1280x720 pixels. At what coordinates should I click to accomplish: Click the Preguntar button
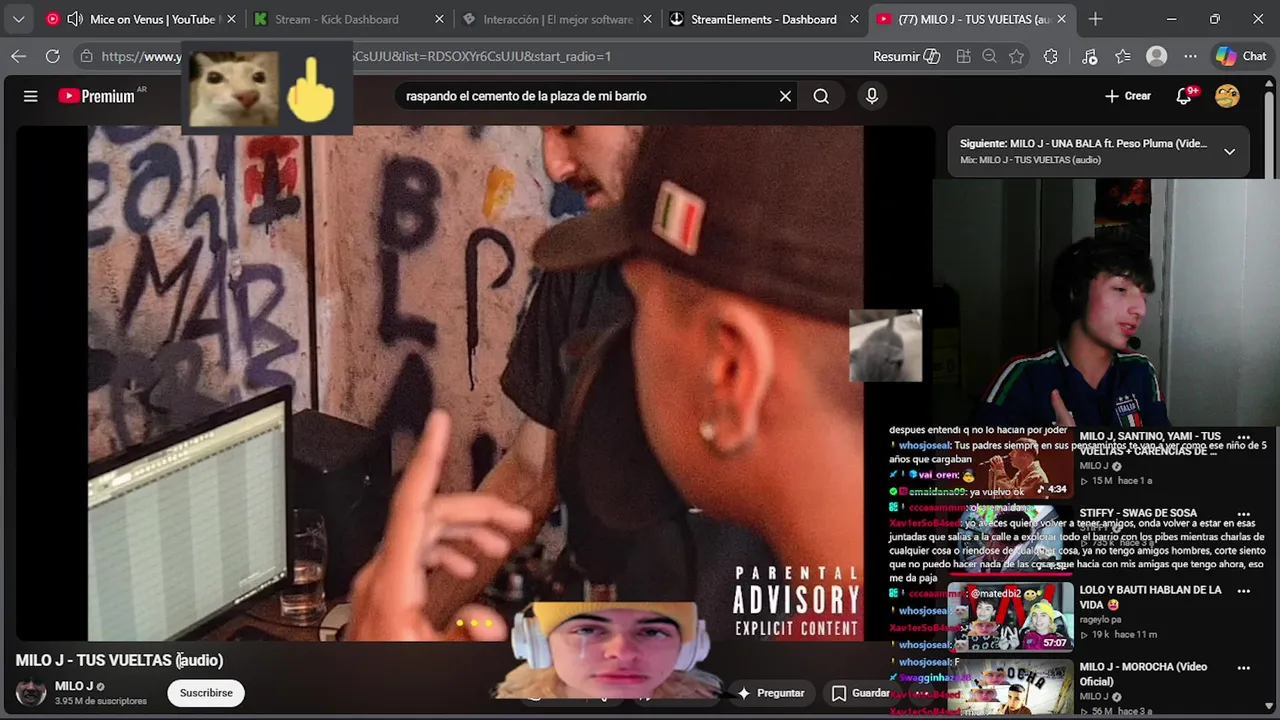(x=771, y=692)
